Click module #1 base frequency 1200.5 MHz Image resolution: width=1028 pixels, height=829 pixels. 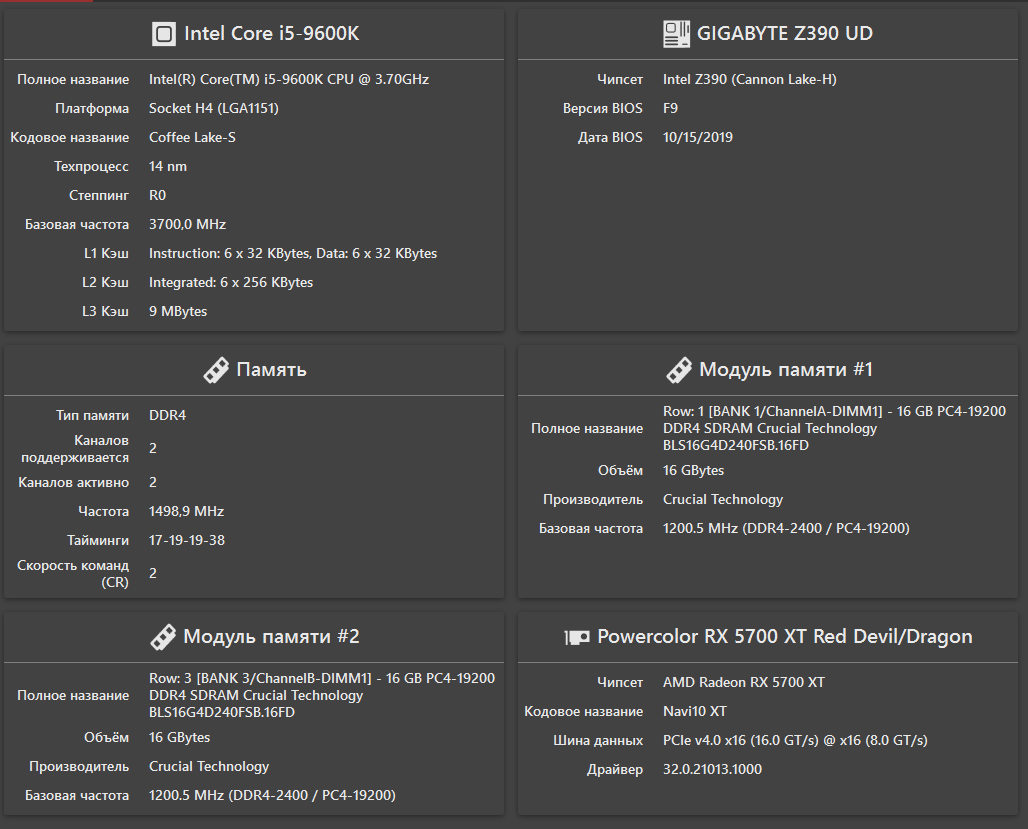786,528
